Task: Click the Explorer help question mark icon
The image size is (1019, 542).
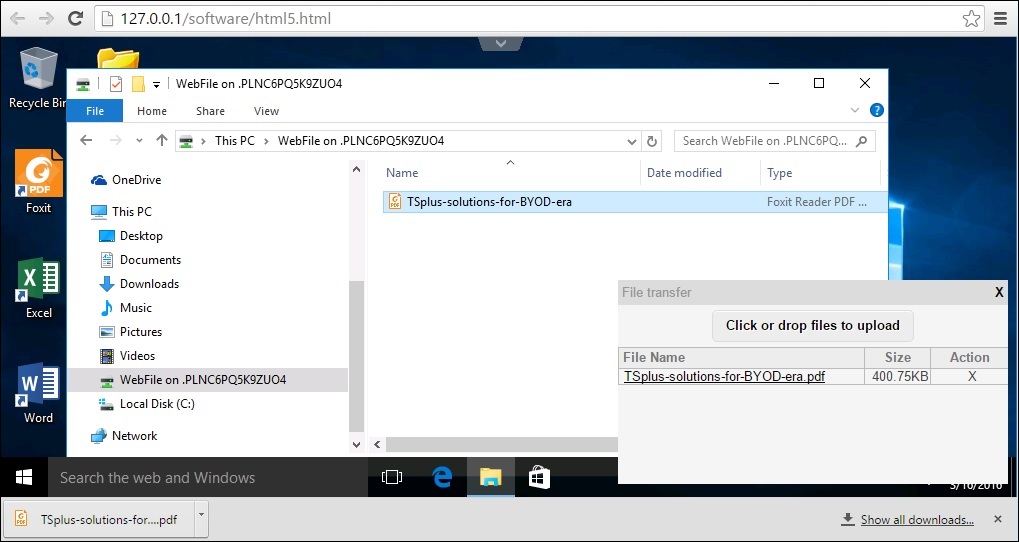Action: [x=876, y=111]
